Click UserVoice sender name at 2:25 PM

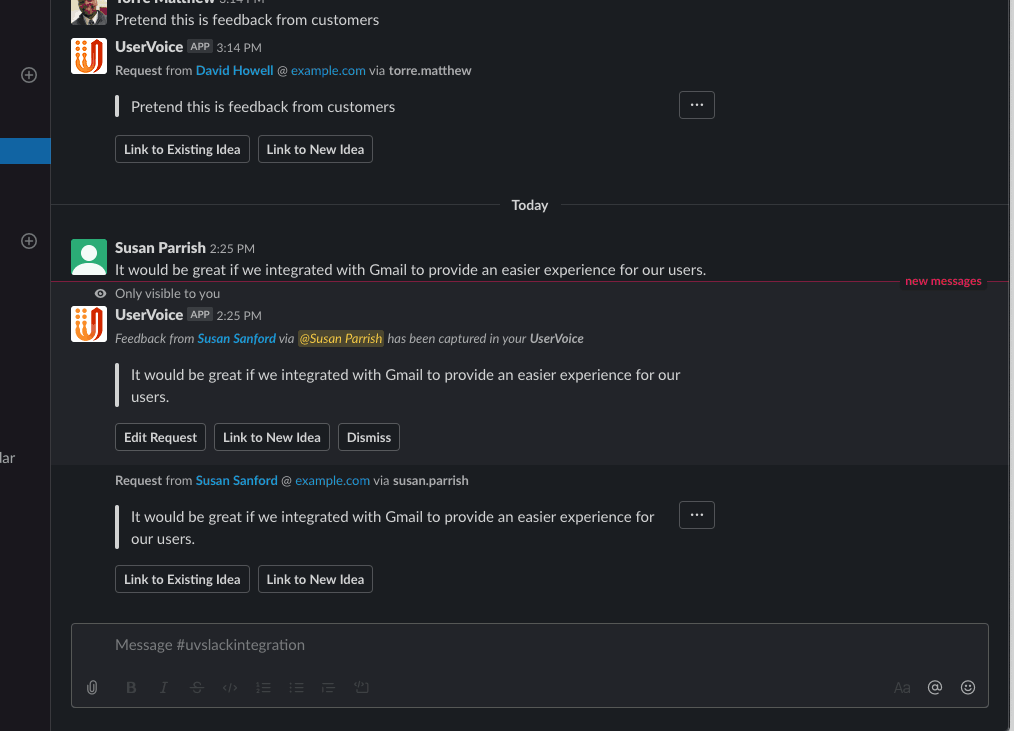(x=149, y=314)
